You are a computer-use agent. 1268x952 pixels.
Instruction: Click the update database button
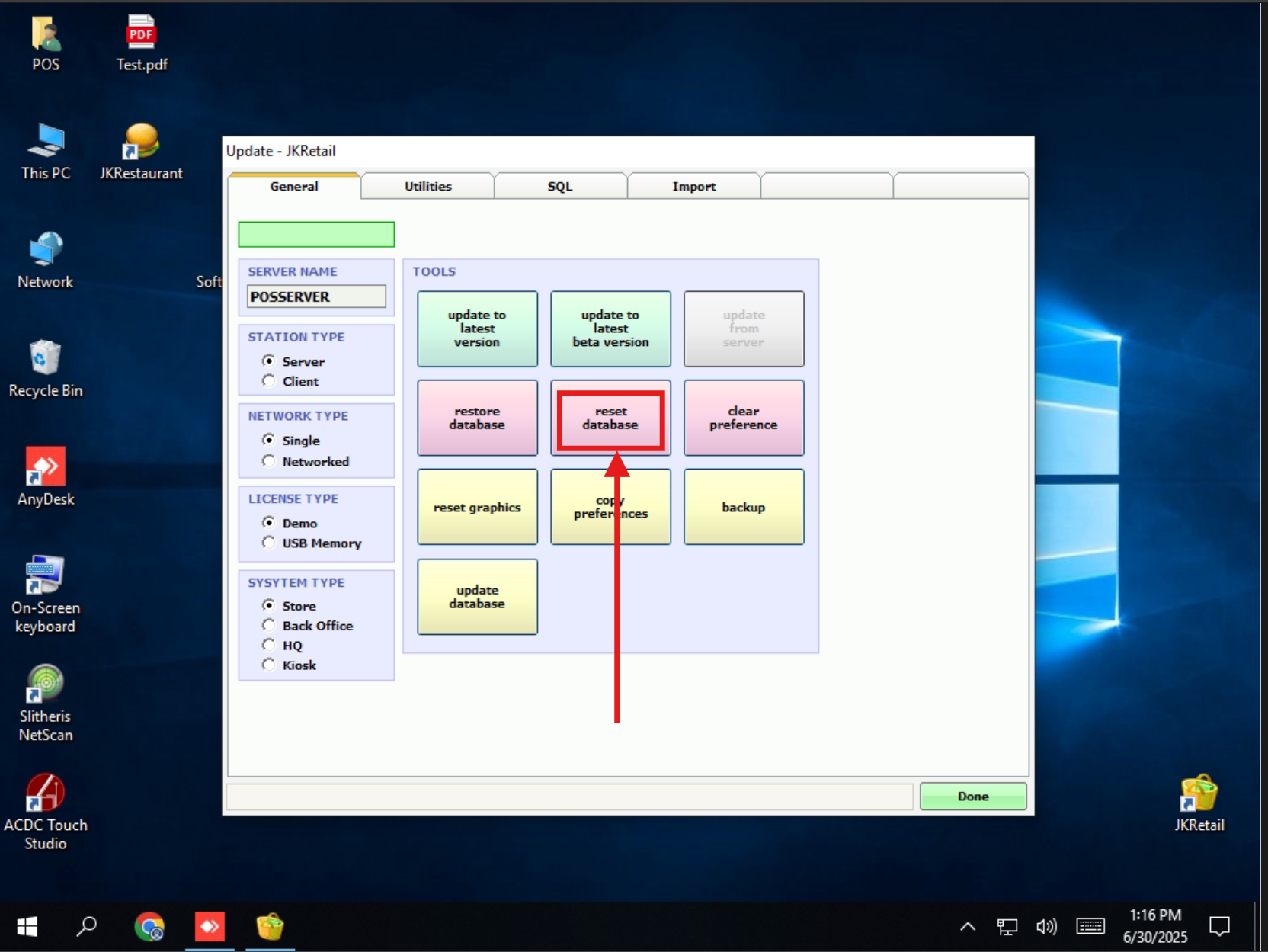coord(477,597)
